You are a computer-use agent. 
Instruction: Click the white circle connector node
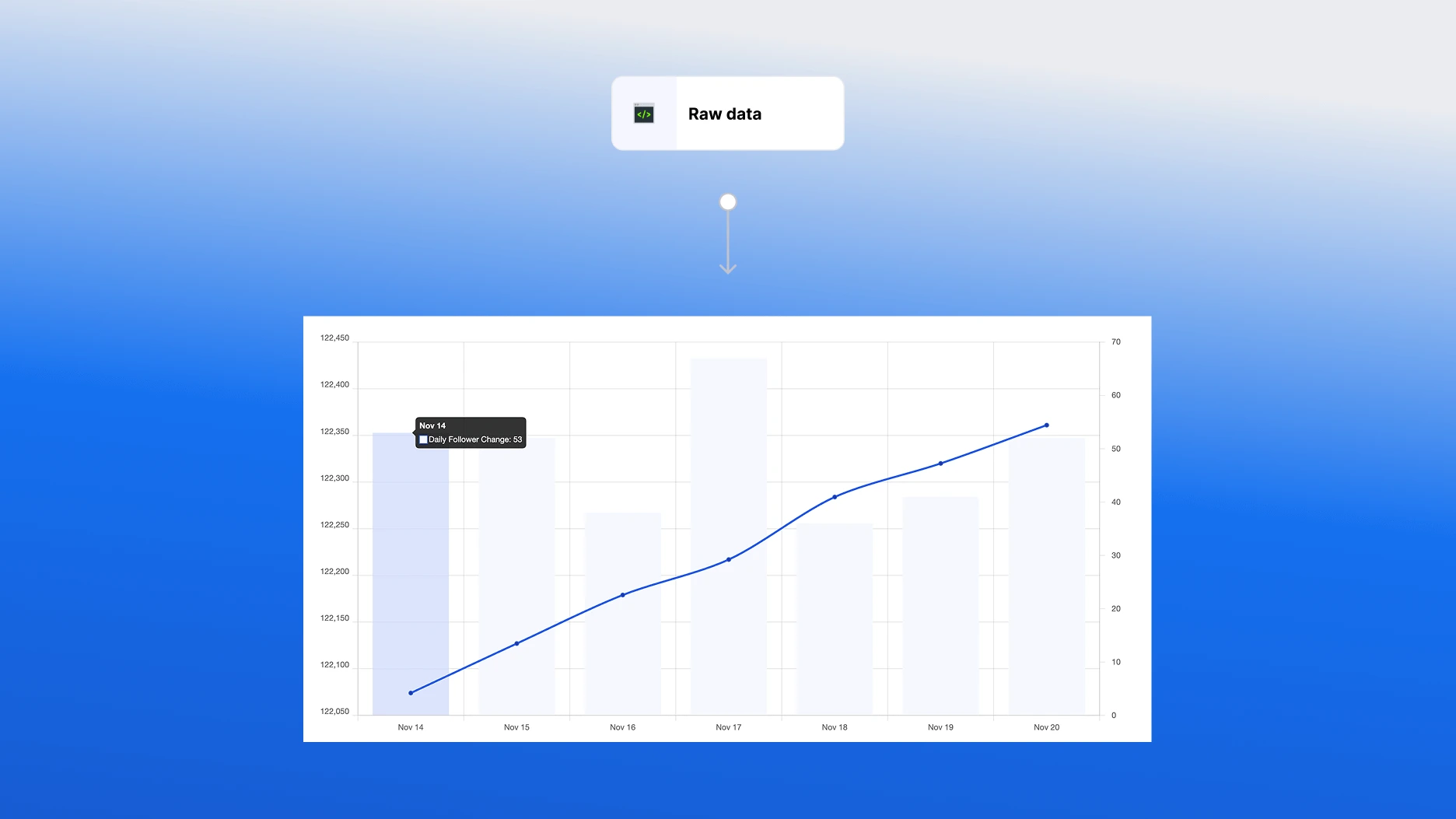point(728,202)
